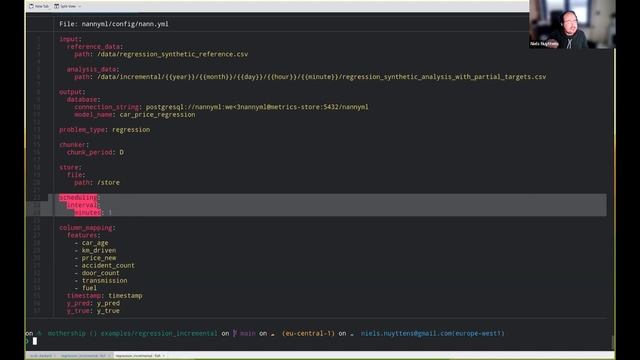
Task: Click the 'accident_count' feature entry
Action: (108, 266)
